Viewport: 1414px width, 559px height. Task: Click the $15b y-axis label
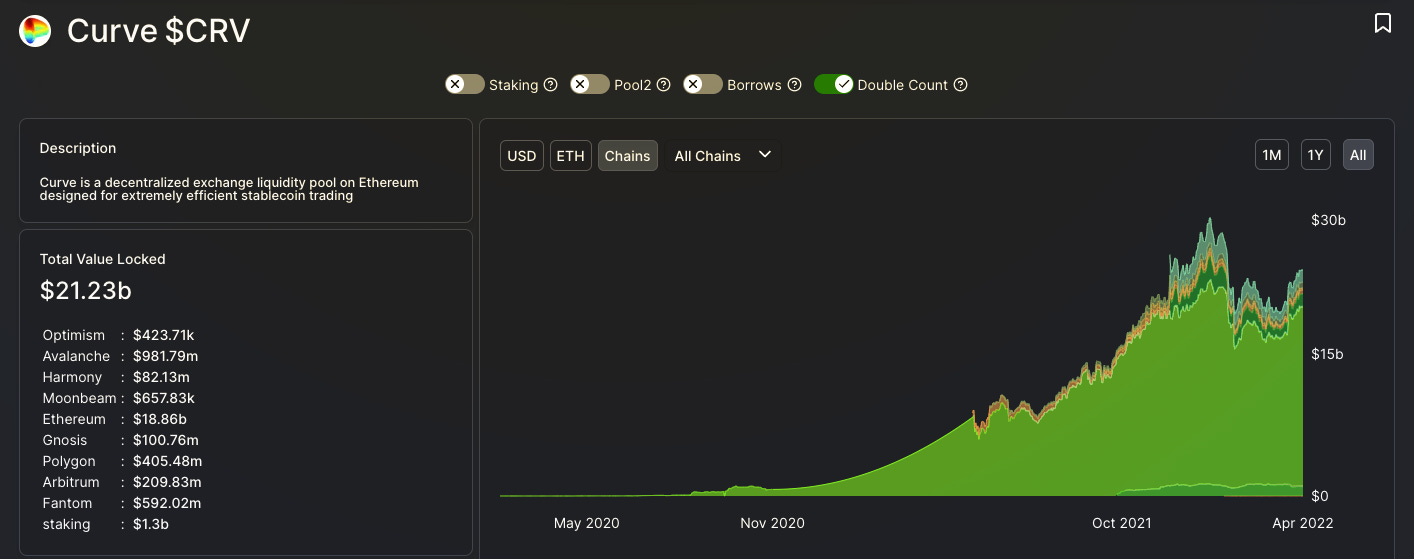point(1328,354)
